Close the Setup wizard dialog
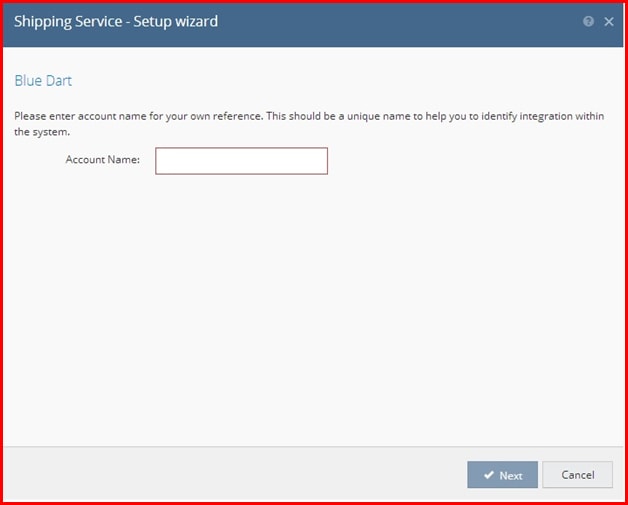This screenshot has height=505, width=628. coord(609,22)
